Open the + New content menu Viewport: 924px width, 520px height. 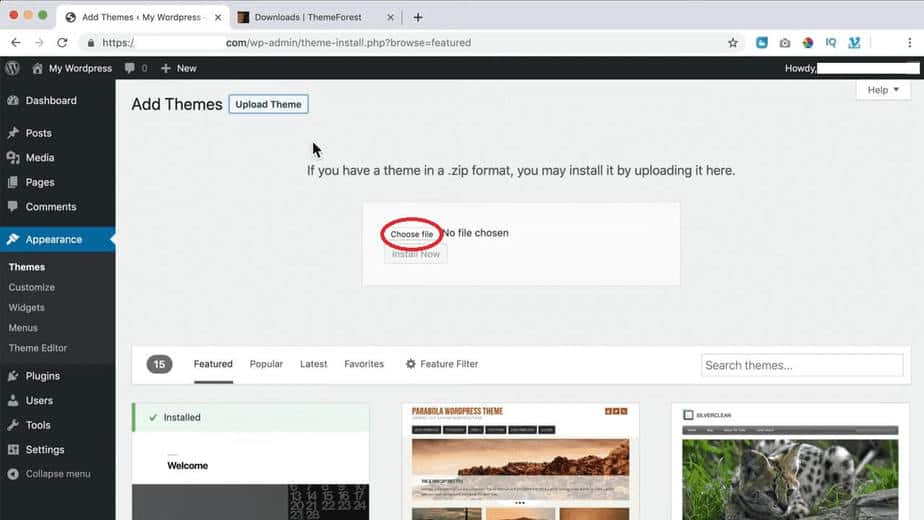coord(179,68)
